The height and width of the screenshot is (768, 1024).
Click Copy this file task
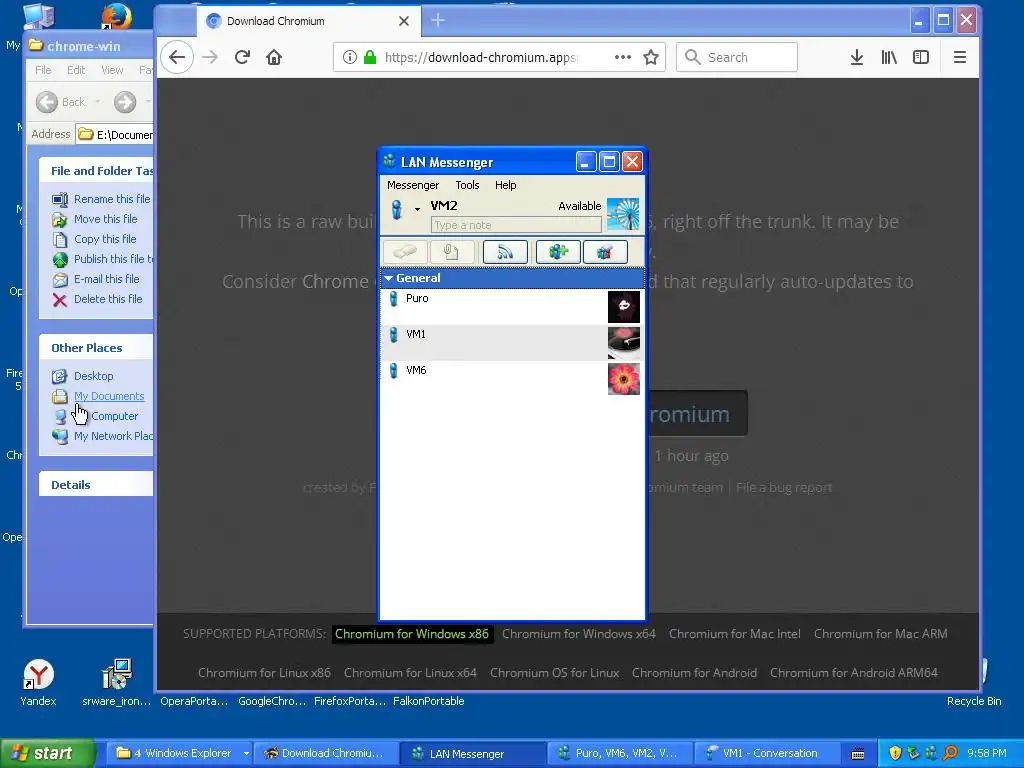click(x=105, y=239)
